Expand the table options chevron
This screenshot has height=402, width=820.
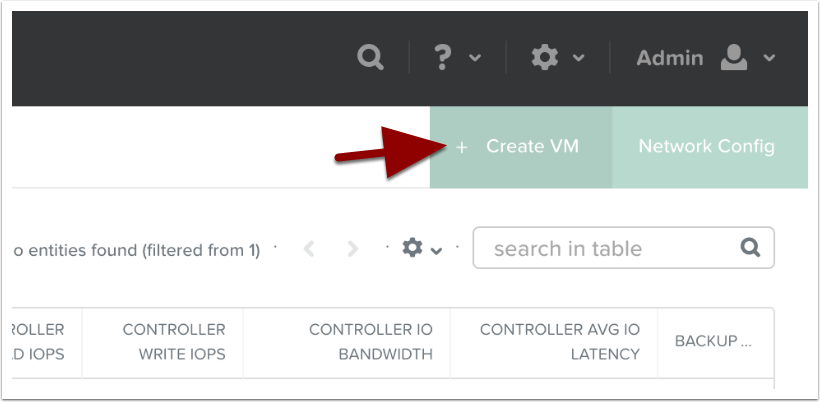pos(437,251)
